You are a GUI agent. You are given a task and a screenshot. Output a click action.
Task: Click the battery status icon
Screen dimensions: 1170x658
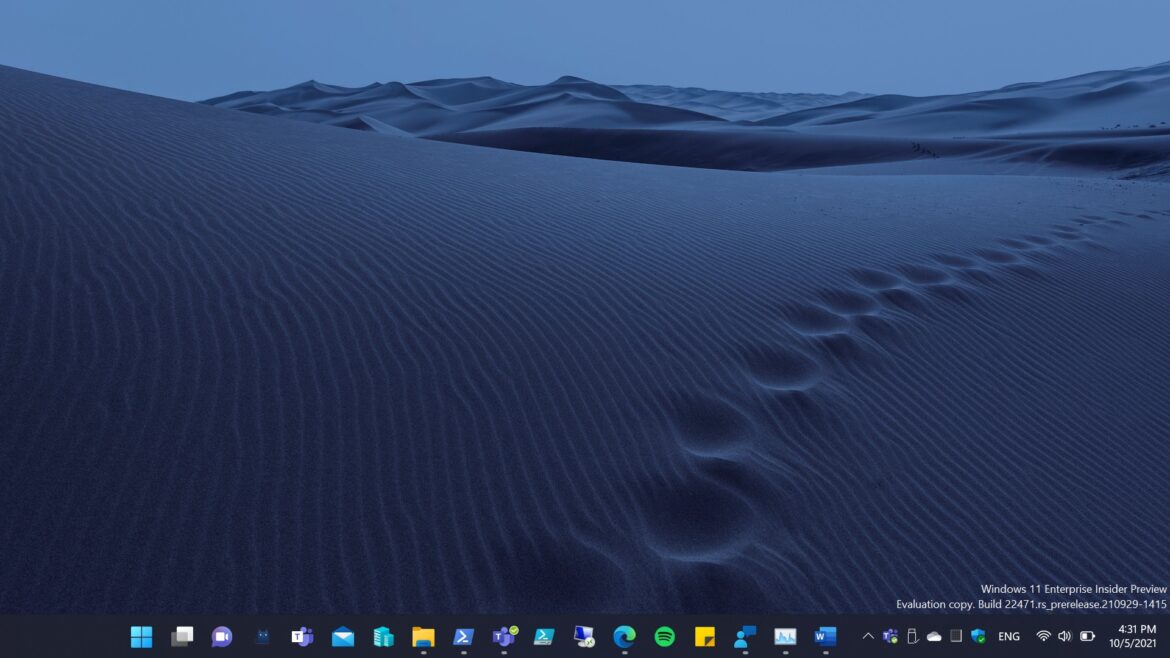(1087, 637)
